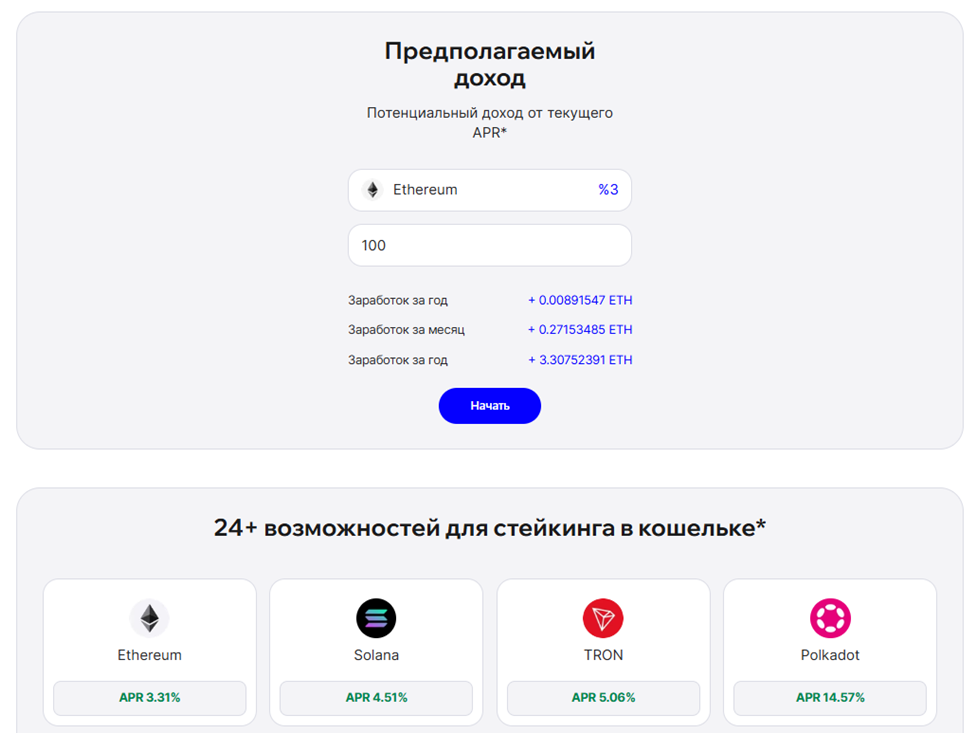Screen dimensions: 978x735
Task: Click the Polkadot card name label
Action: (830, 655)
